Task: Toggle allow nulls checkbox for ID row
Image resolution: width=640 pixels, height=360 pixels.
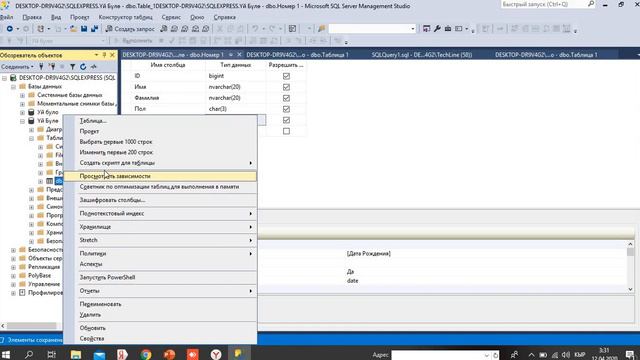Action: click(x=286, y=76)
